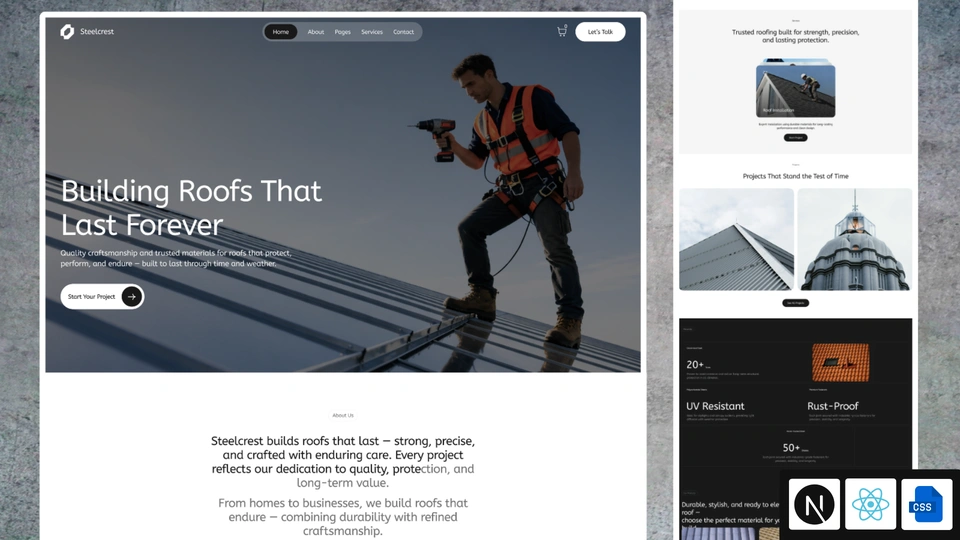
Task: Click the About Us section label
Action: pyautogui.click(x=343, y=415)
